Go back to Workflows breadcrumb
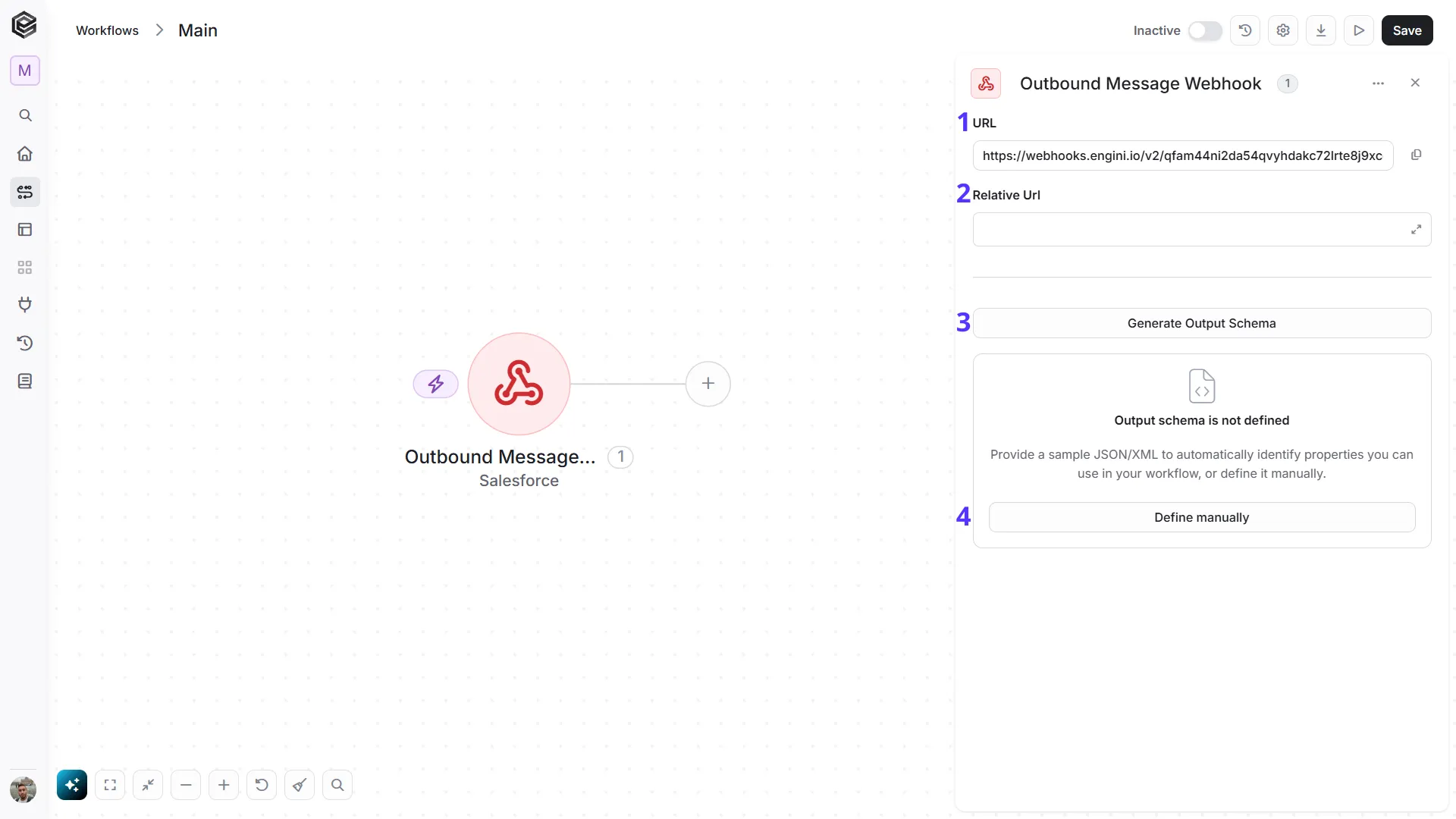1456x819 pixels. 107,30
